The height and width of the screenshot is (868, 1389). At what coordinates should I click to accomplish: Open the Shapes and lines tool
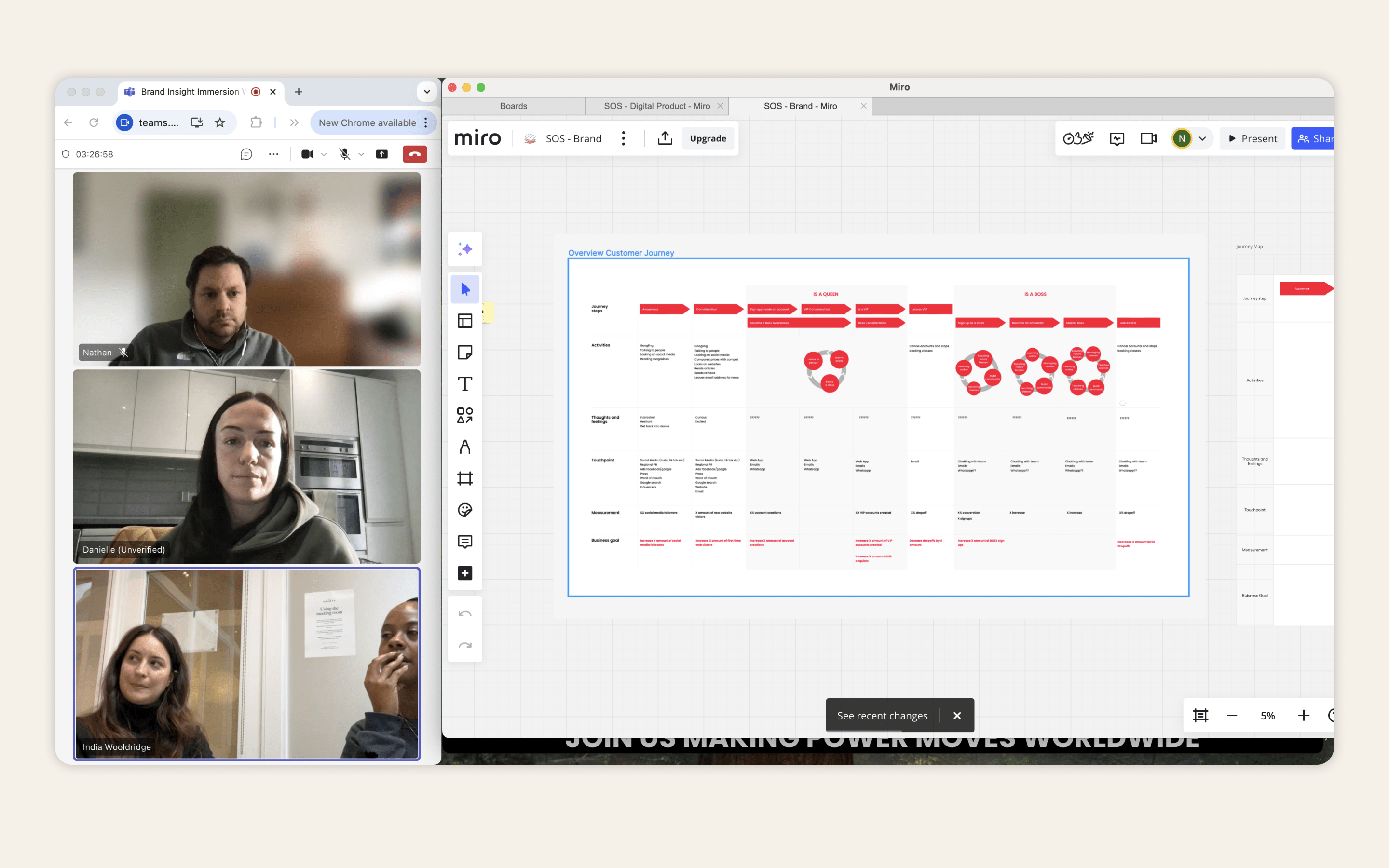coord(464,415)
